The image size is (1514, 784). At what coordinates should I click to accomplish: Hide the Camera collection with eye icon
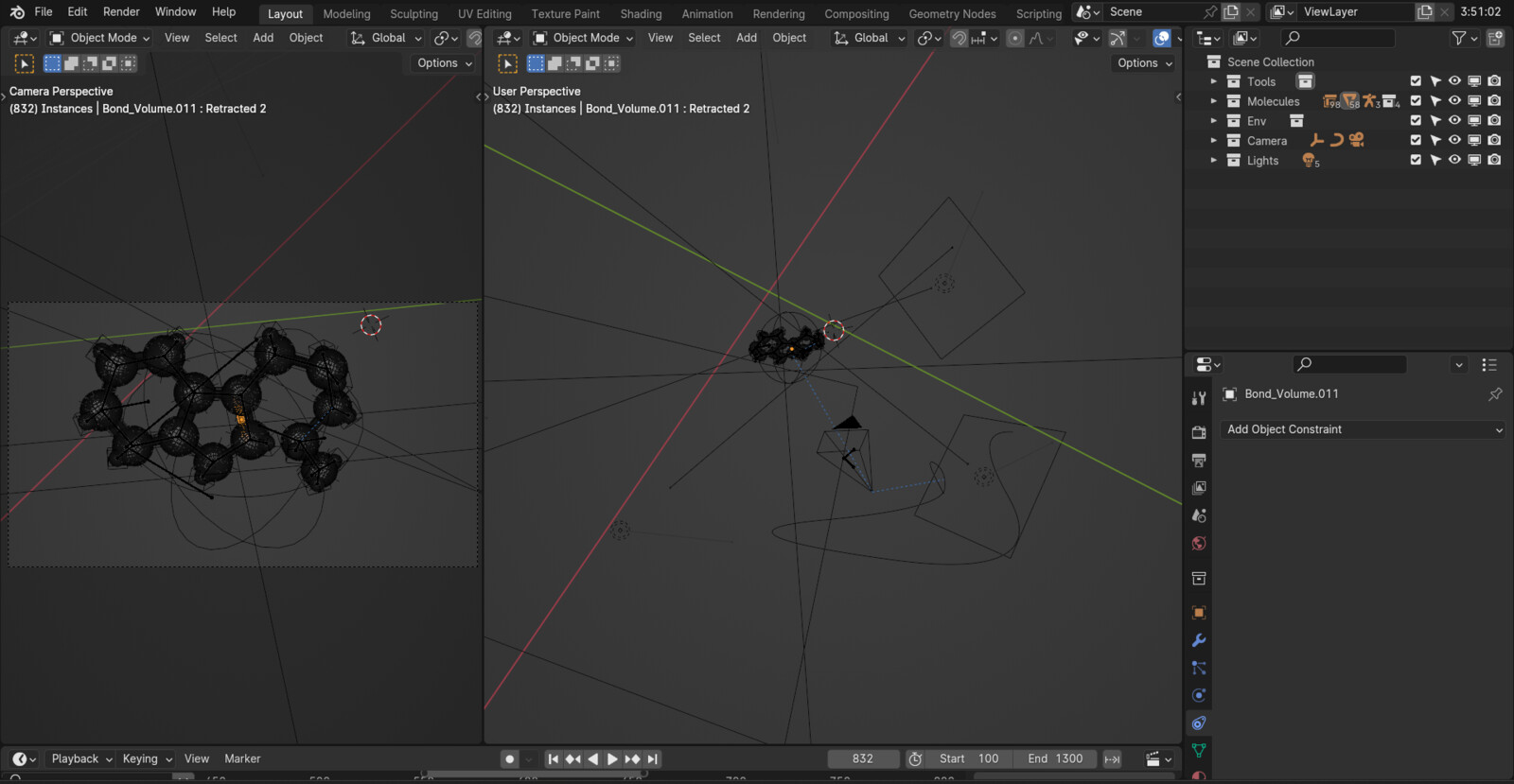(x=1454, y=140)
